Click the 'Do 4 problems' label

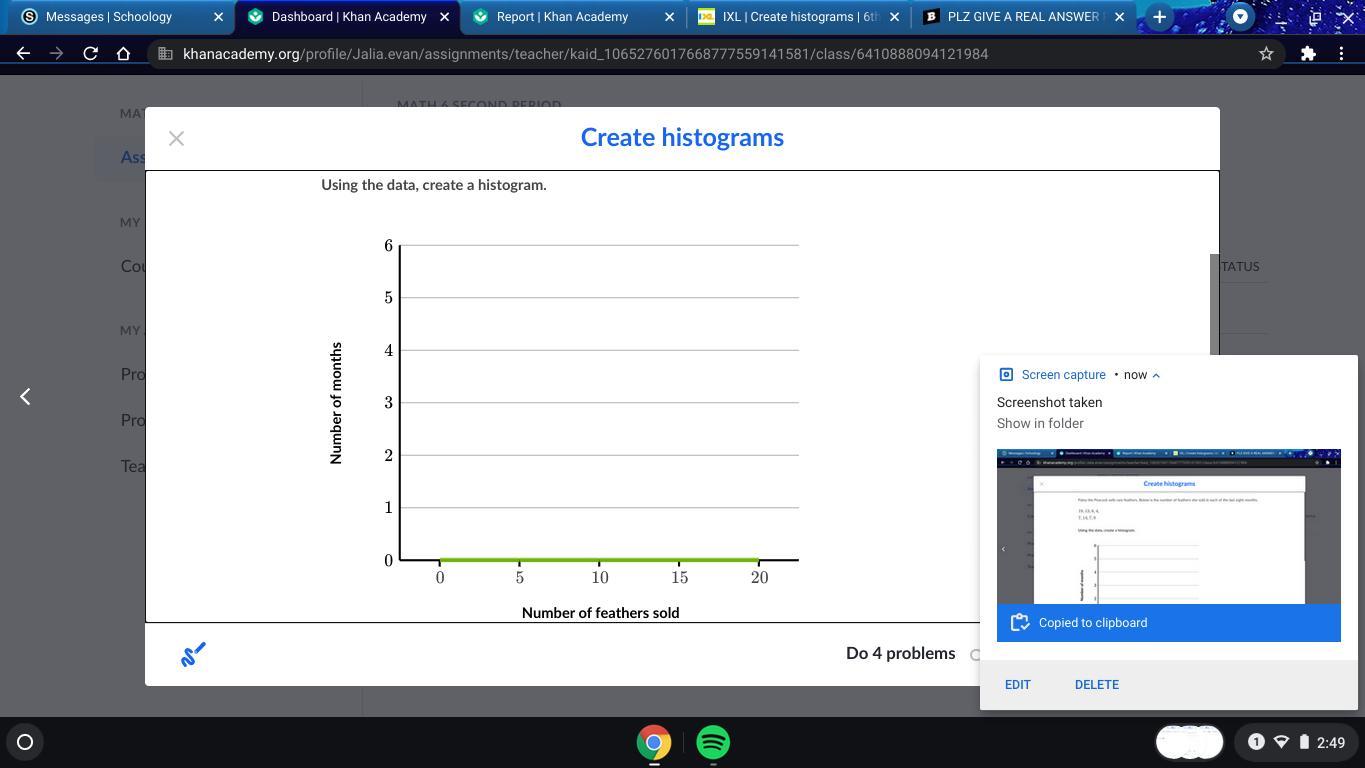900,654
